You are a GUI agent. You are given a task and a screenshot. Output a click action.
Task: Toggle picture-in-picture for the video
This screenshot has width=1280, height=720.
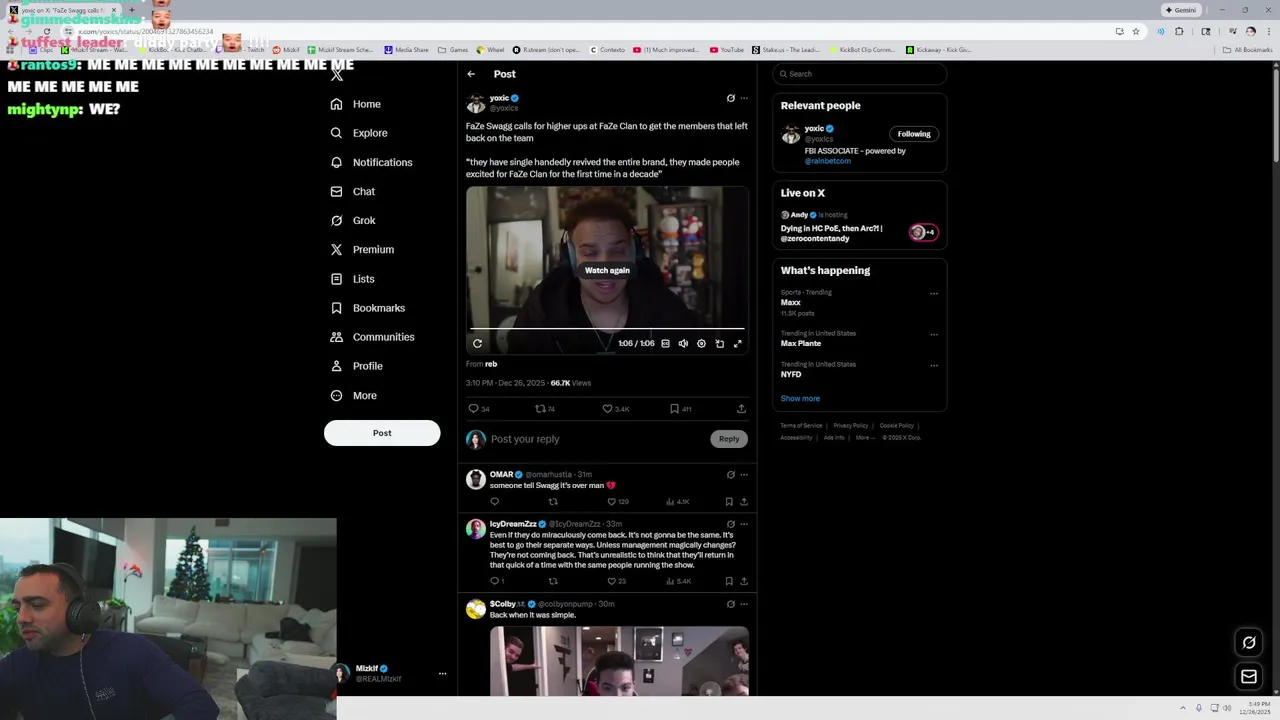point(719,343)
